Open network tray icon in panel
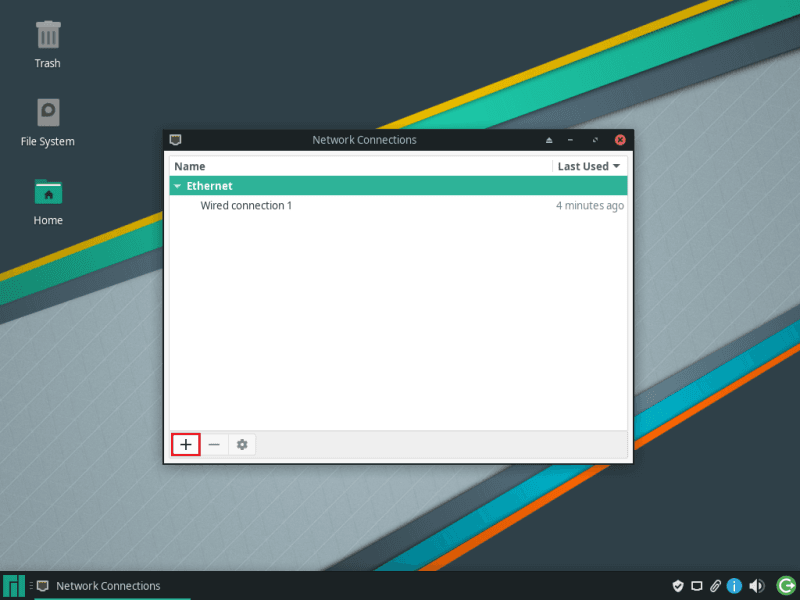The height and width of the screenshot is (600, 800). 696,586
